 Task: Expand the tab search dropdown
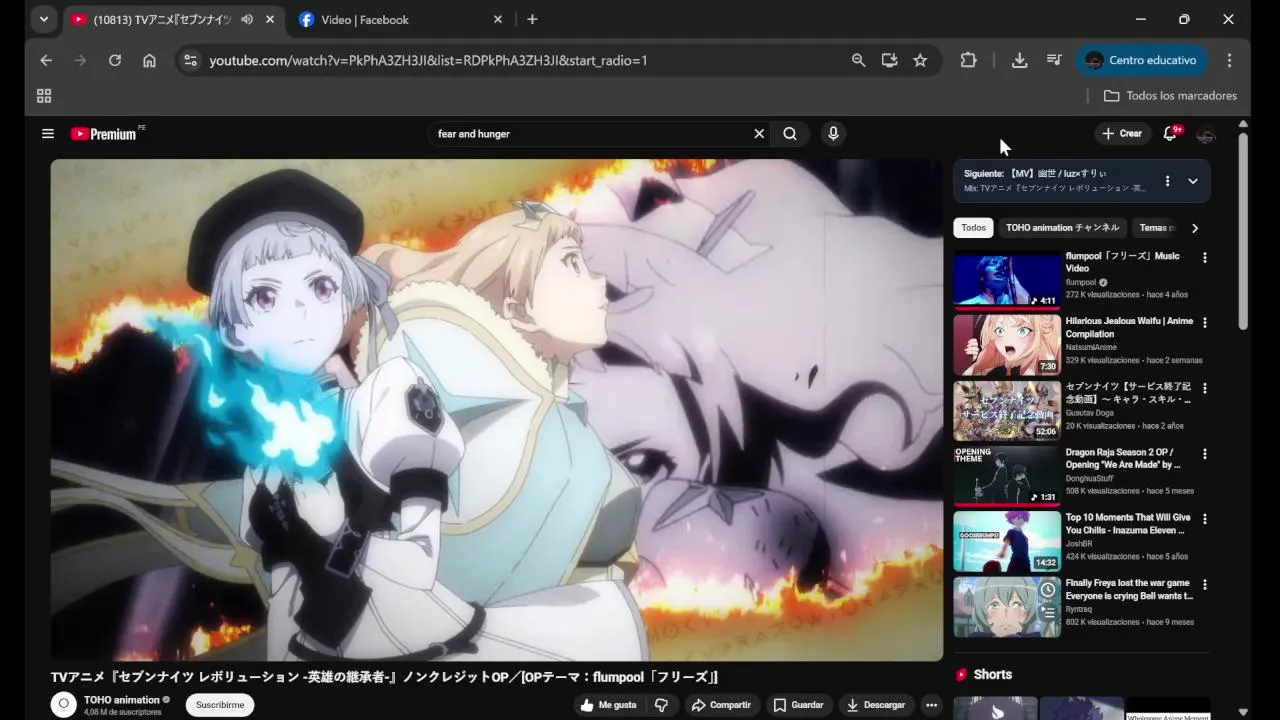[43, 19]
